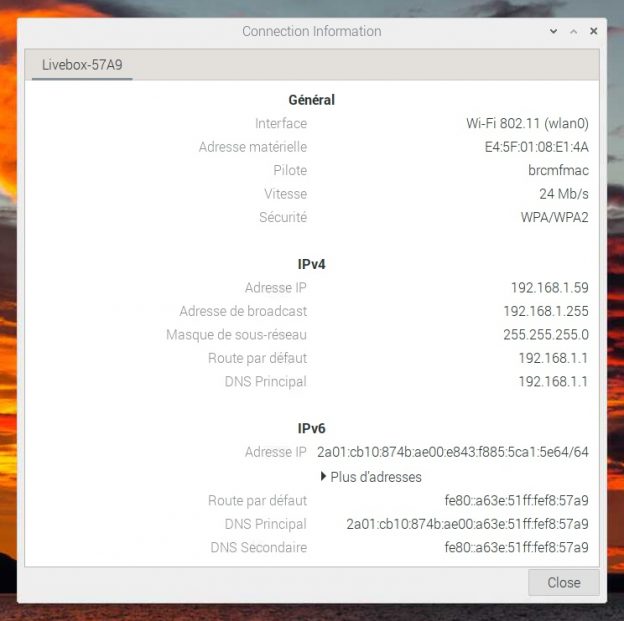Click the IPv6 section heading

tap(311, 428)
